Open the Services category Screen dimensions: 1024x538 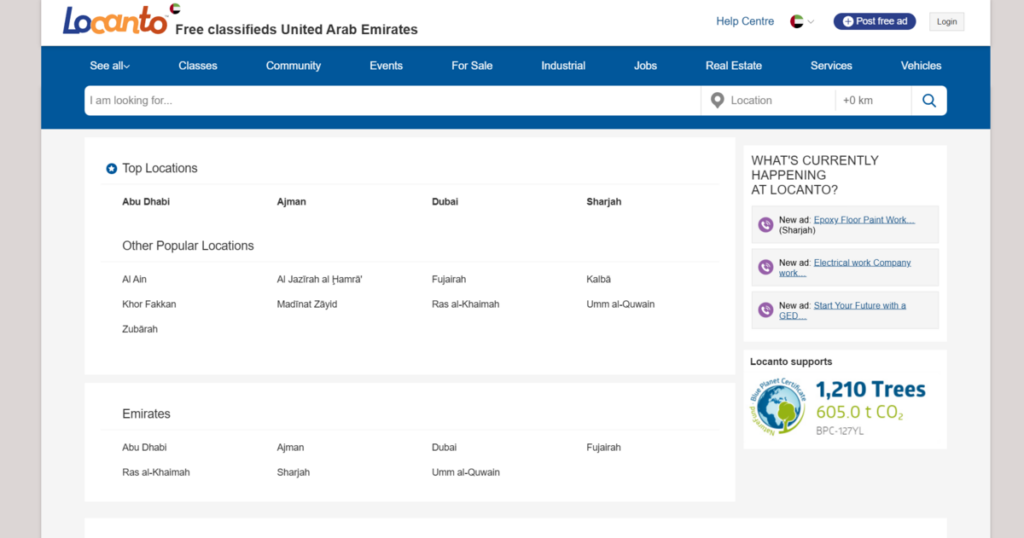coord(831,66)
